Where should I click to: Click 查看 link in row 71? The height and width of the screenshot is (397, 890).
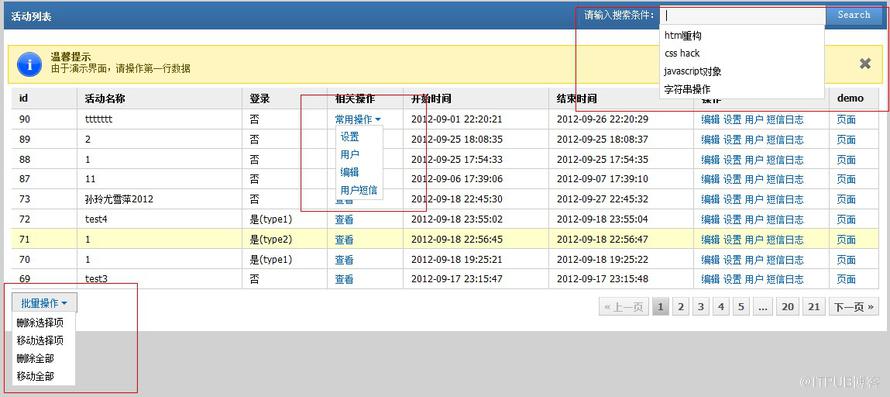pyautogui.click(x=344, y=240)
